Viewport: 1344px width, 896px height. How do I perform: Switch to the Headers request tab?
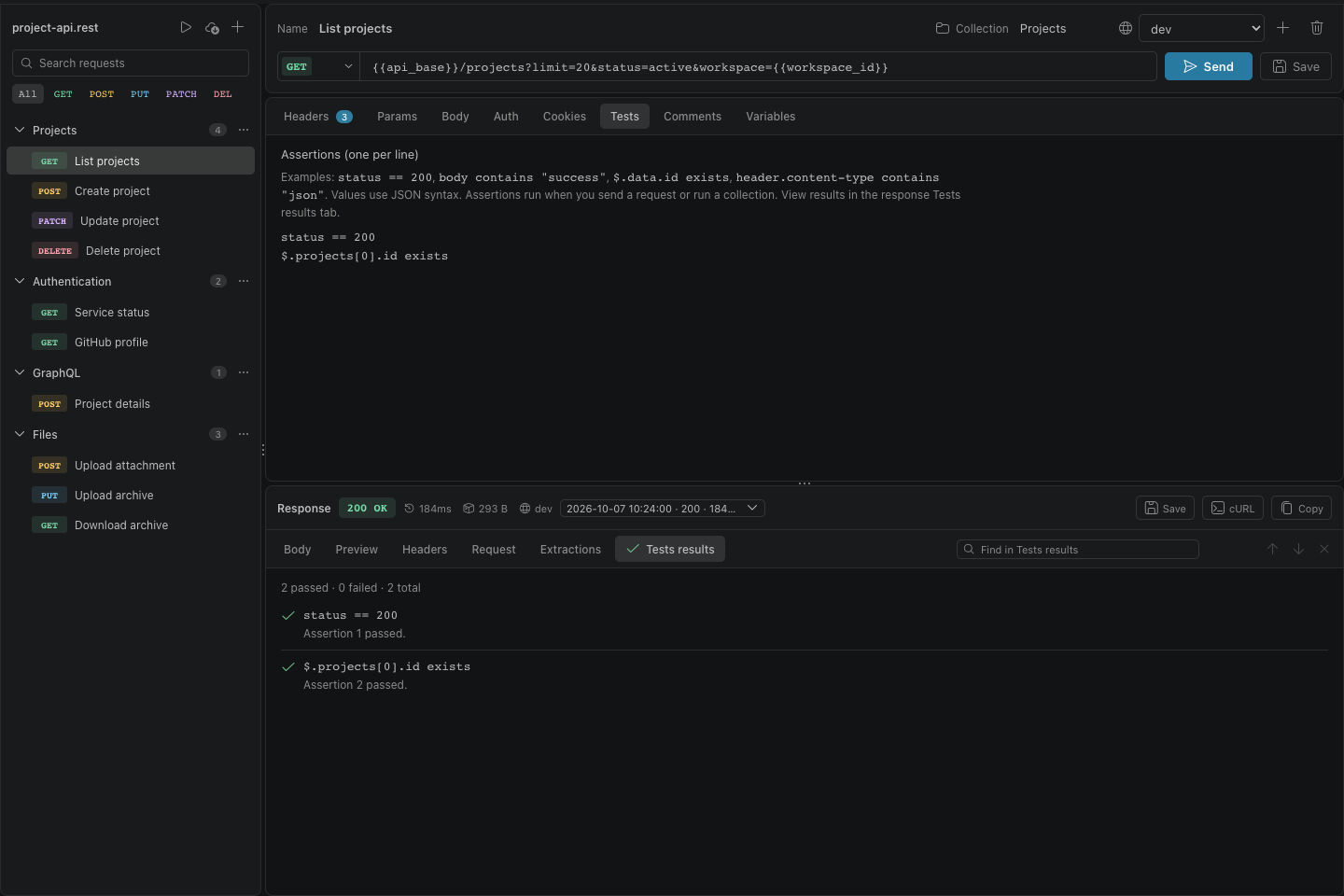317,117
